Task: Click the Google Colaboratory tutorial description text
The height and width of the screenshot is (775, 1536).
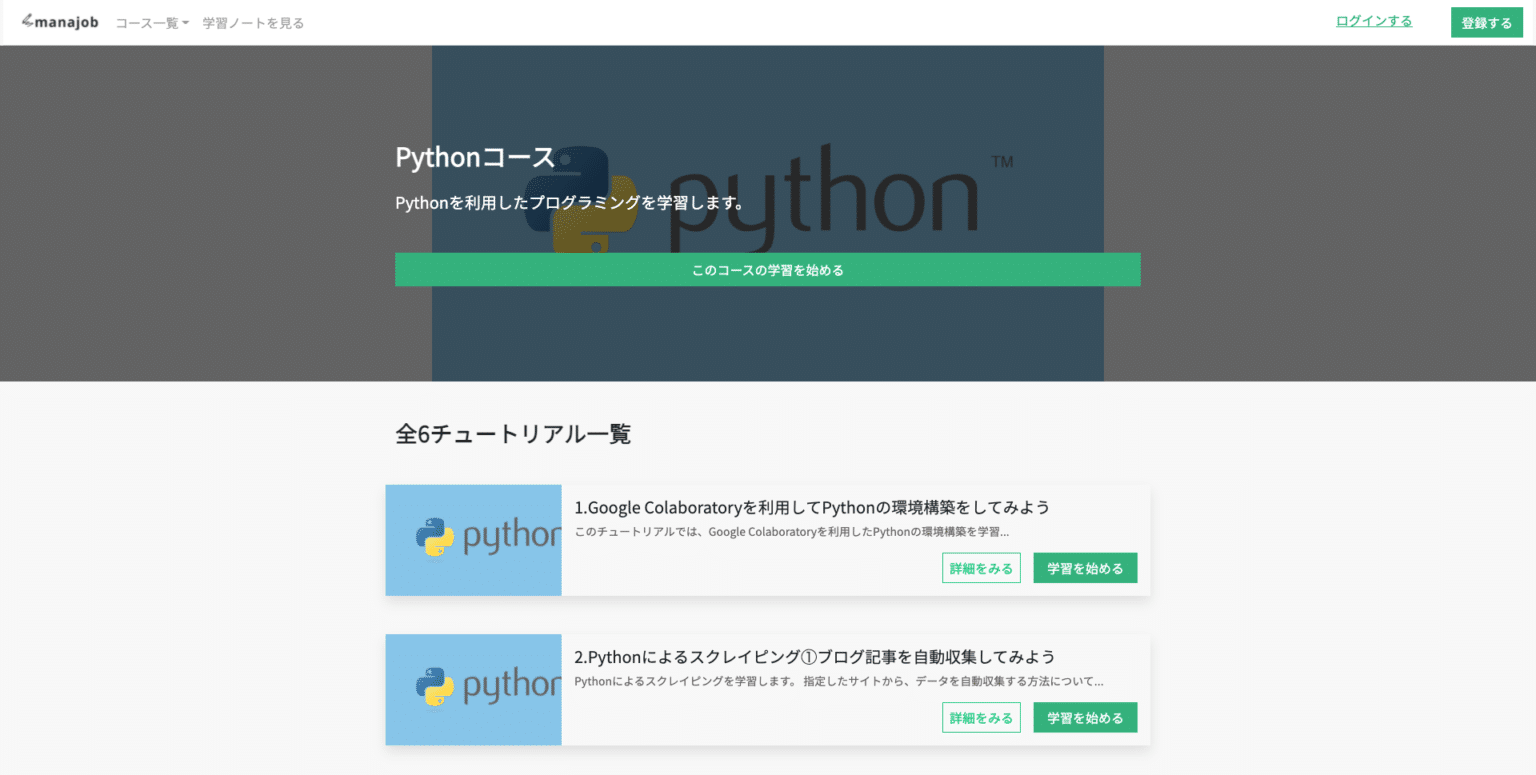Action: pyautogui.click(x=791, y=532)
